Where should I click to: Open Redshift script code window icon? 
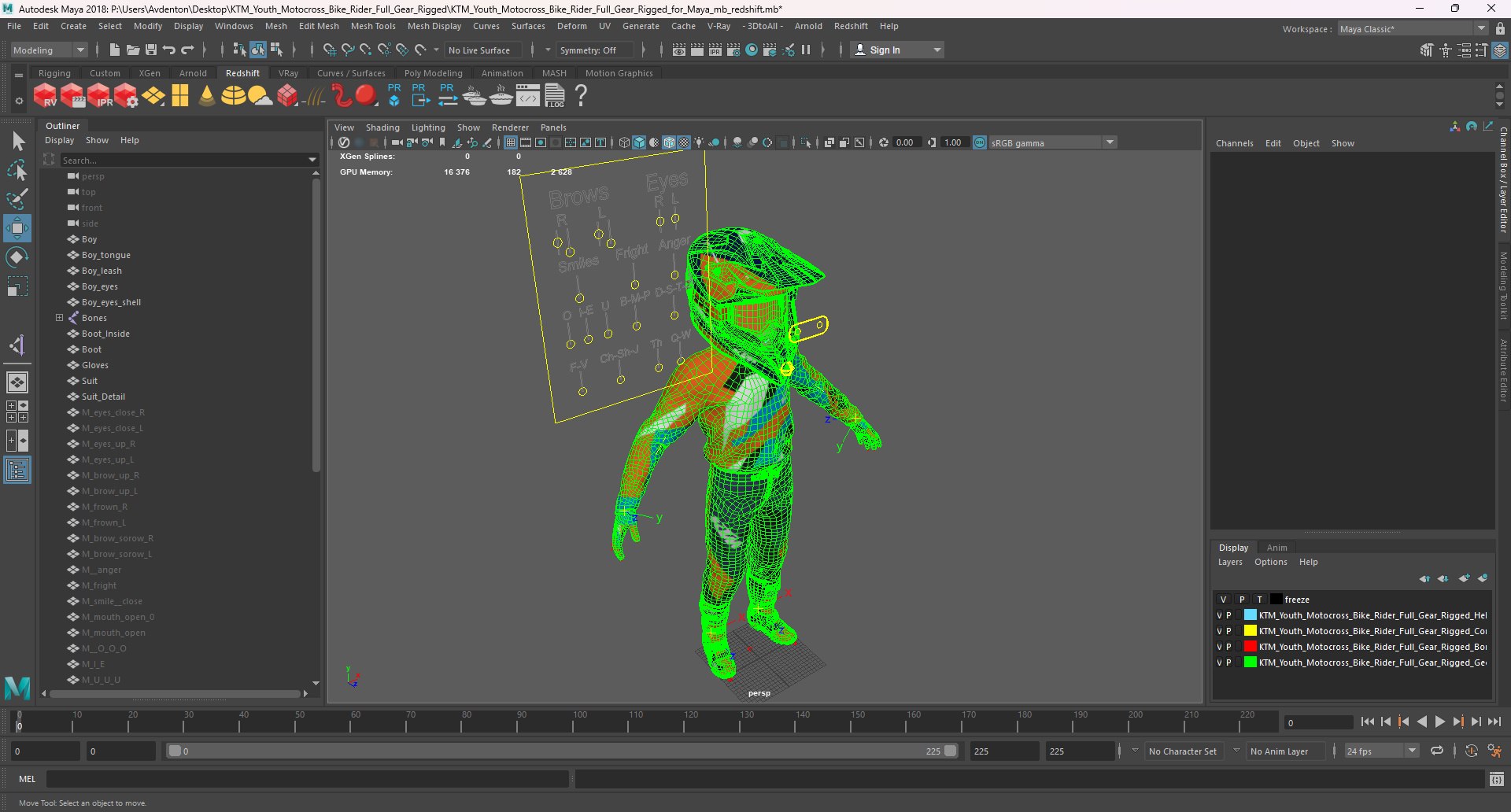pyautogui.click(x=528, y=96)
